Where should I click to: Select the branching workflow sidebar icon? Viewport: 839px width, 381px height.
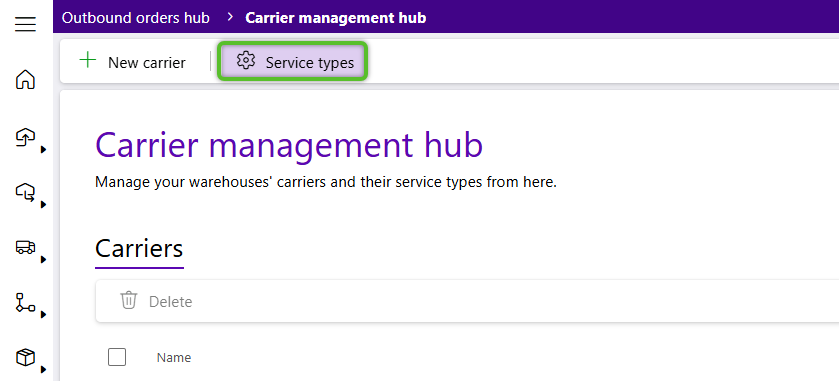25,302
